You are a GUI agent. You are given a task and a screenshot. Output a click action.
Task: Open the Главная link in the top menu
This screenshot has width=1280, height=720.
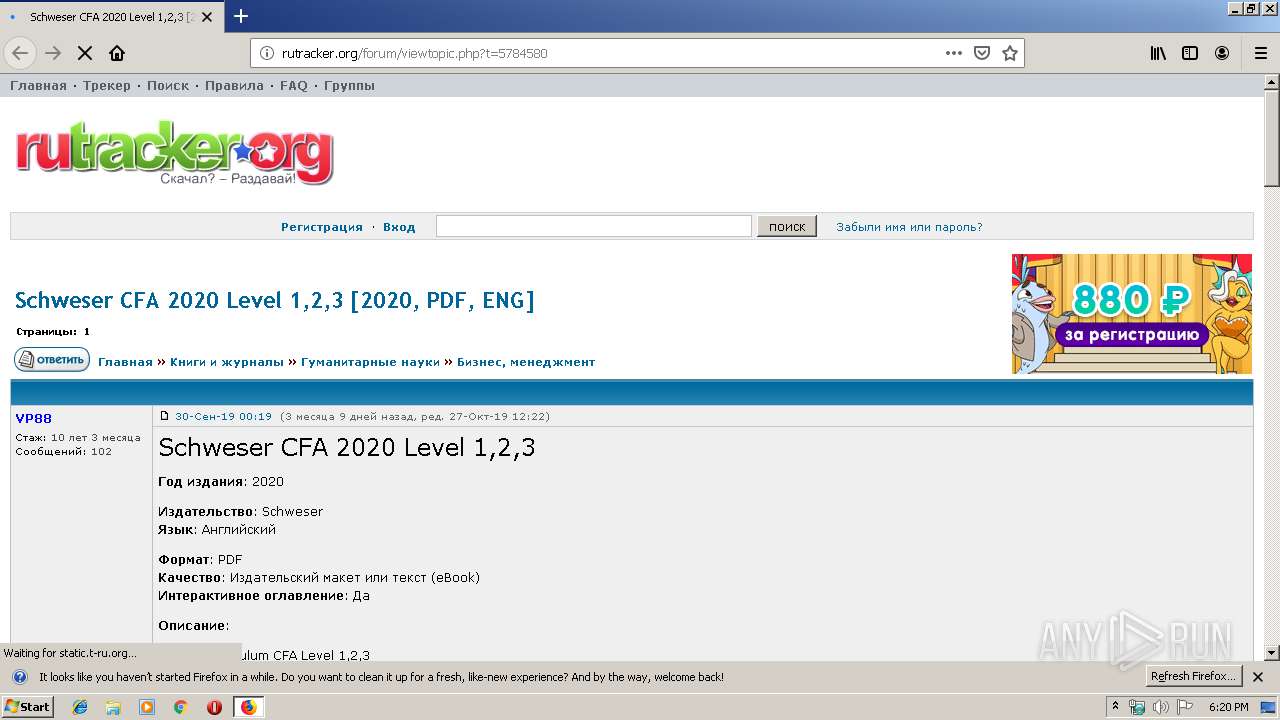(x=38, y=86)
